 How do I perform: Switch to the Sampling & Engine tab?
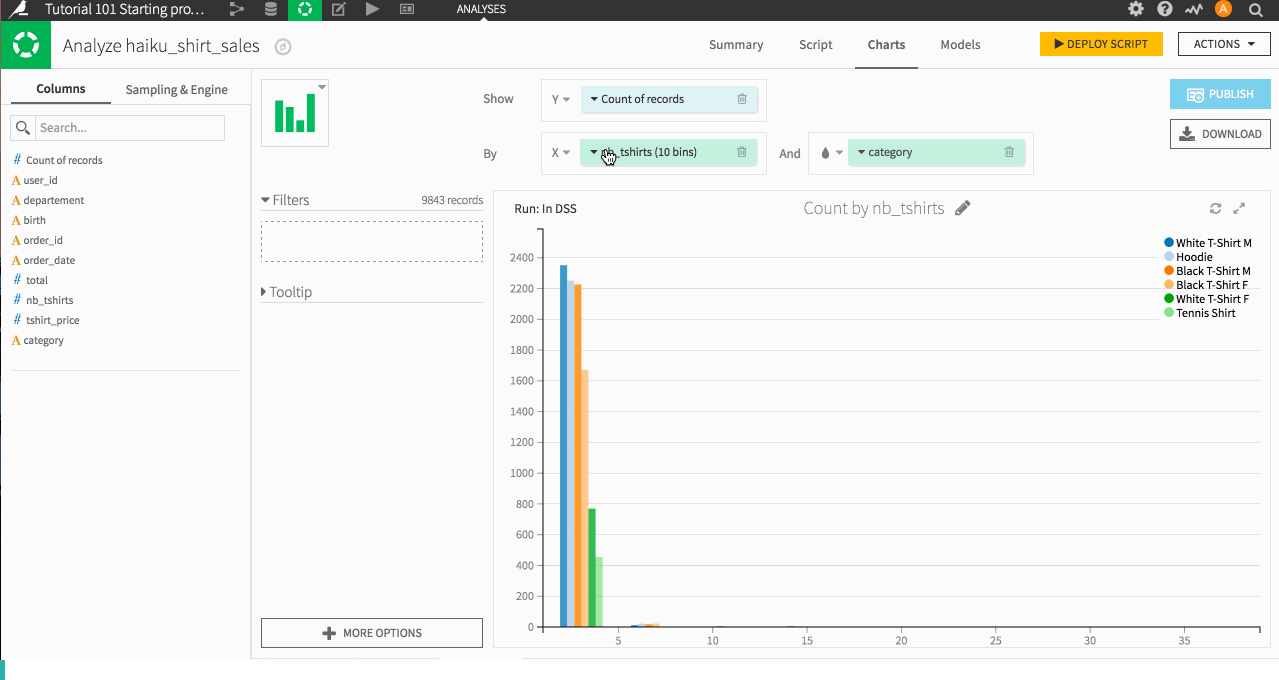pyautogui.click(x=176, y=89)
